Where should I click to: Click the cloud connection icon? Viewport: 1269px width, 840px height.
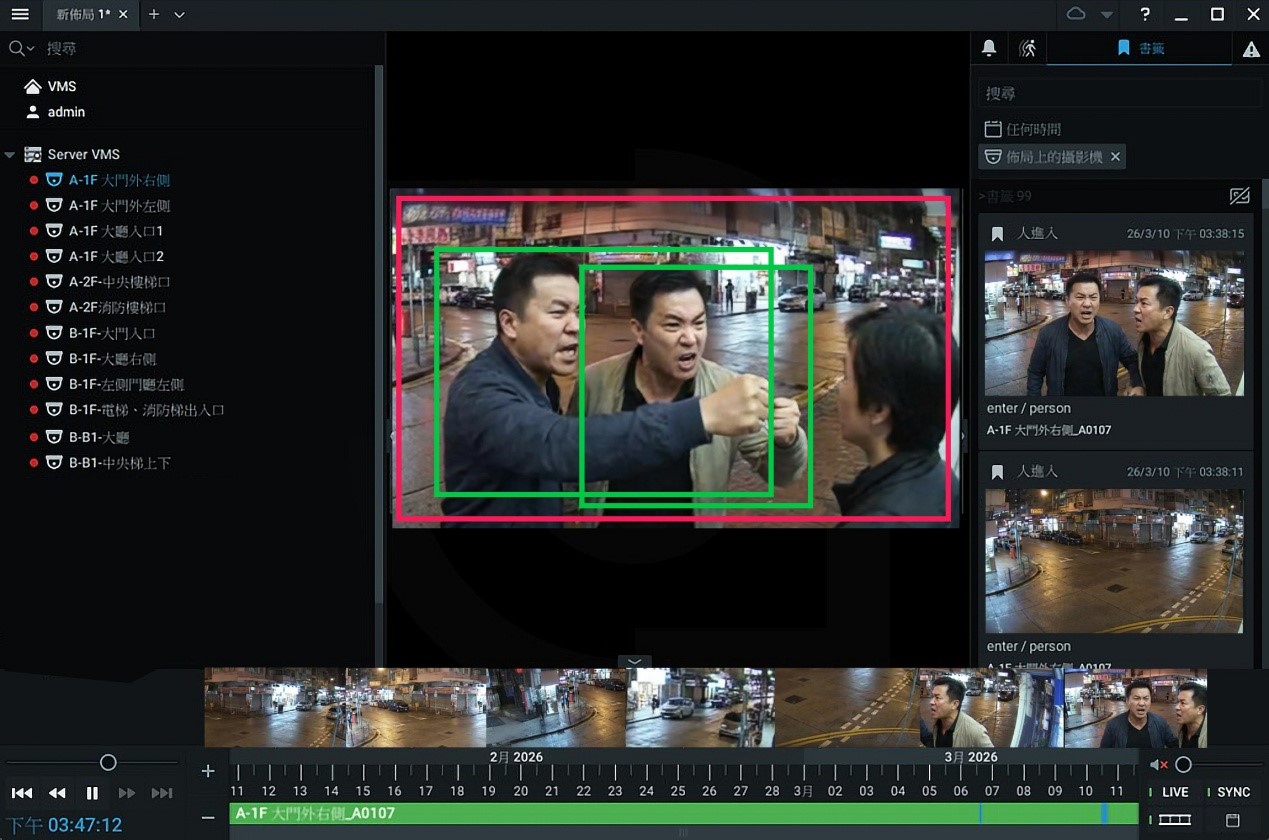click(1076, 14)
